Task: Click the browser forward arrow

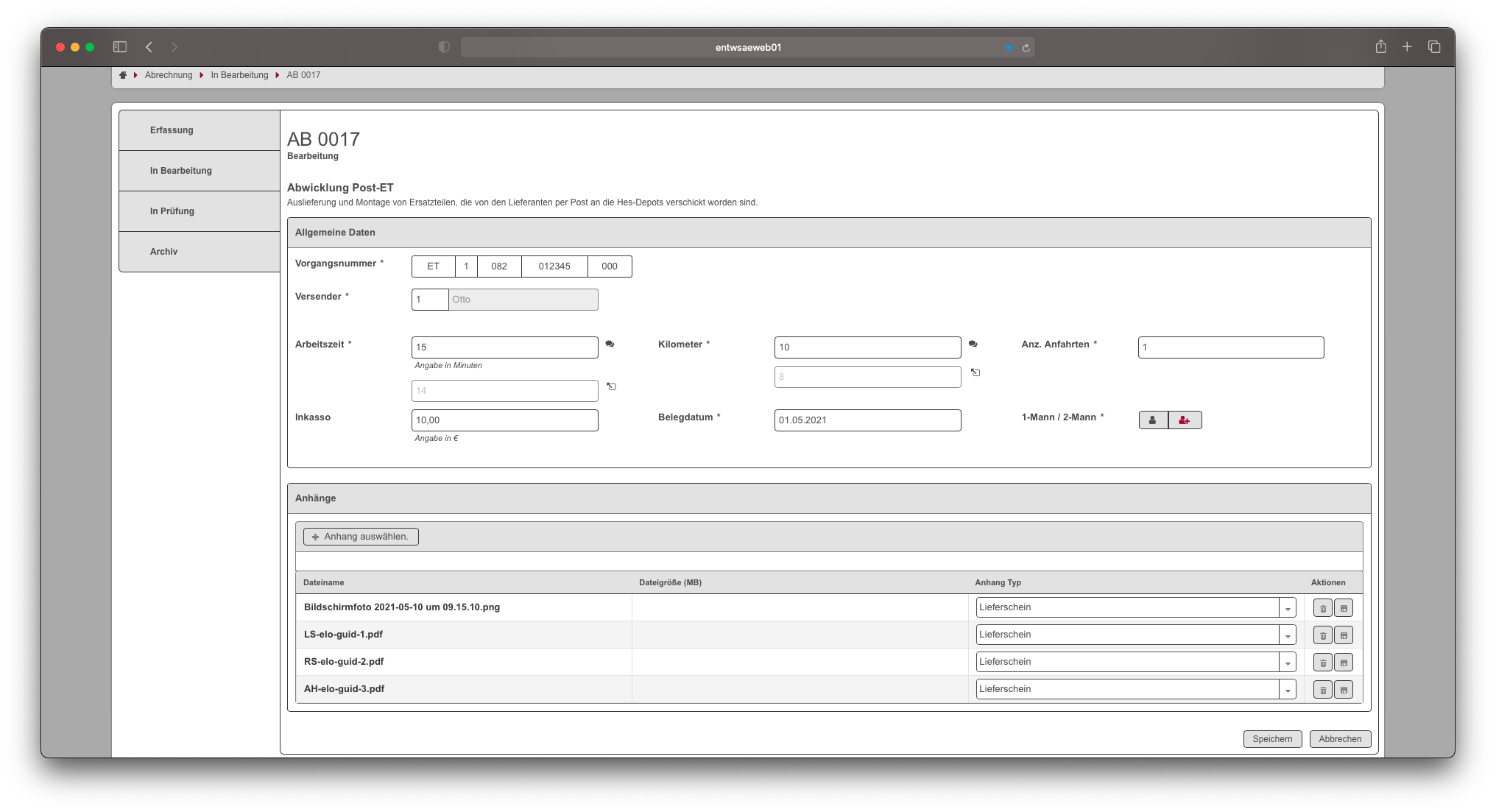Action: [x=174, y=47]
